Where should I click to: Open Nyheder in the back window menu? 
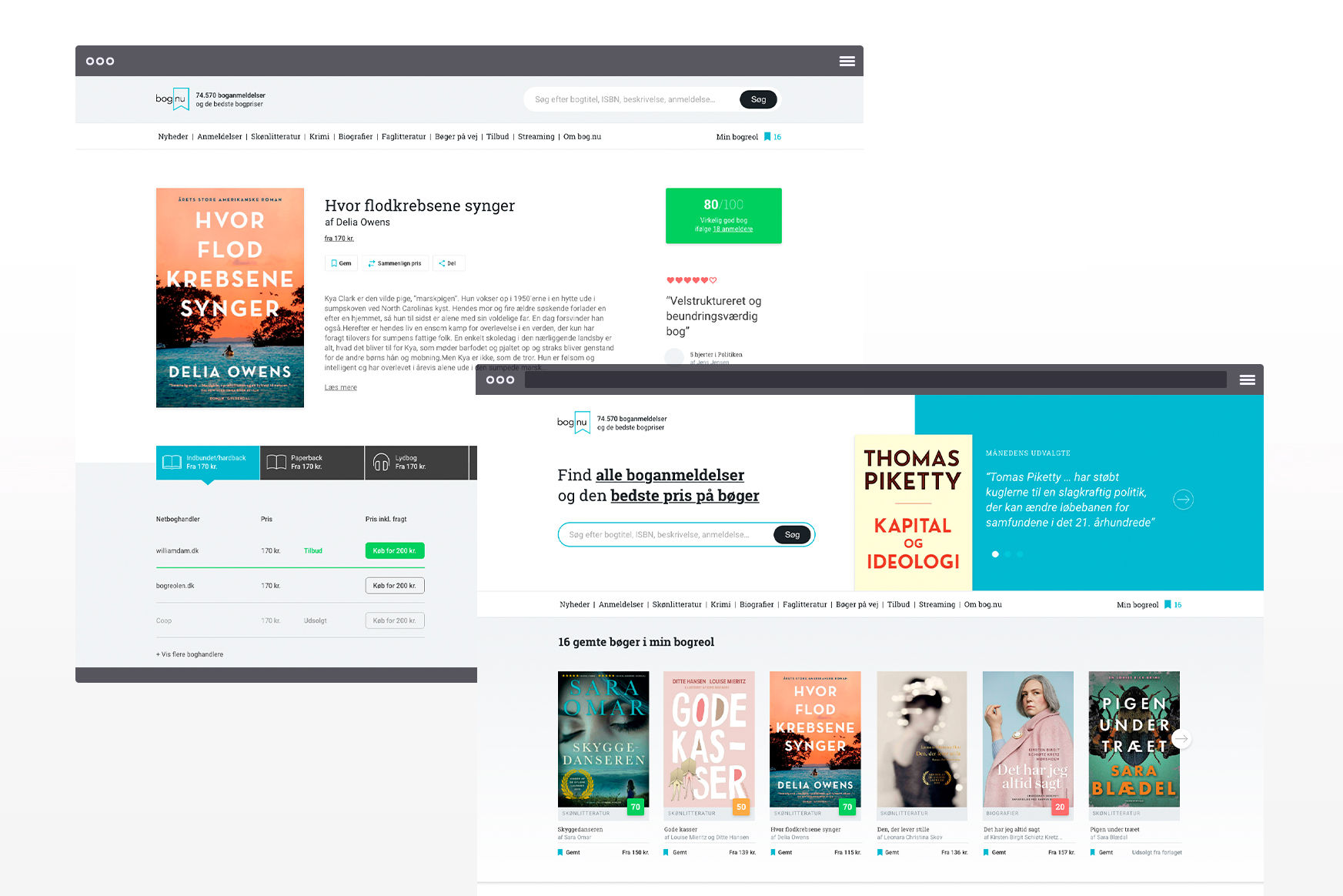coord(173,137)
